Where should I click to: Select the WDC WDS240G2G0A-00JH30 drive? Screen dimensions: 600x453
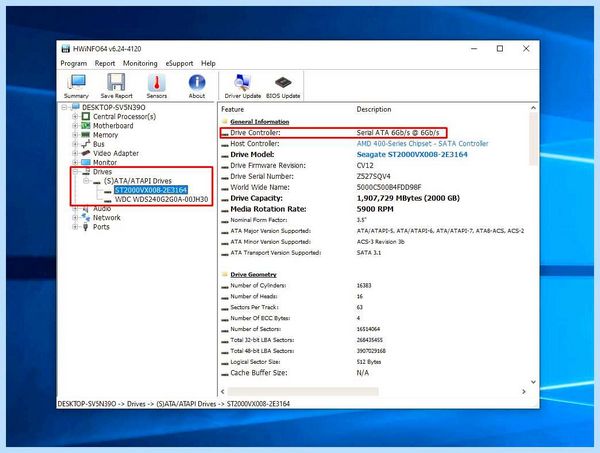click(x=161, y=199)
